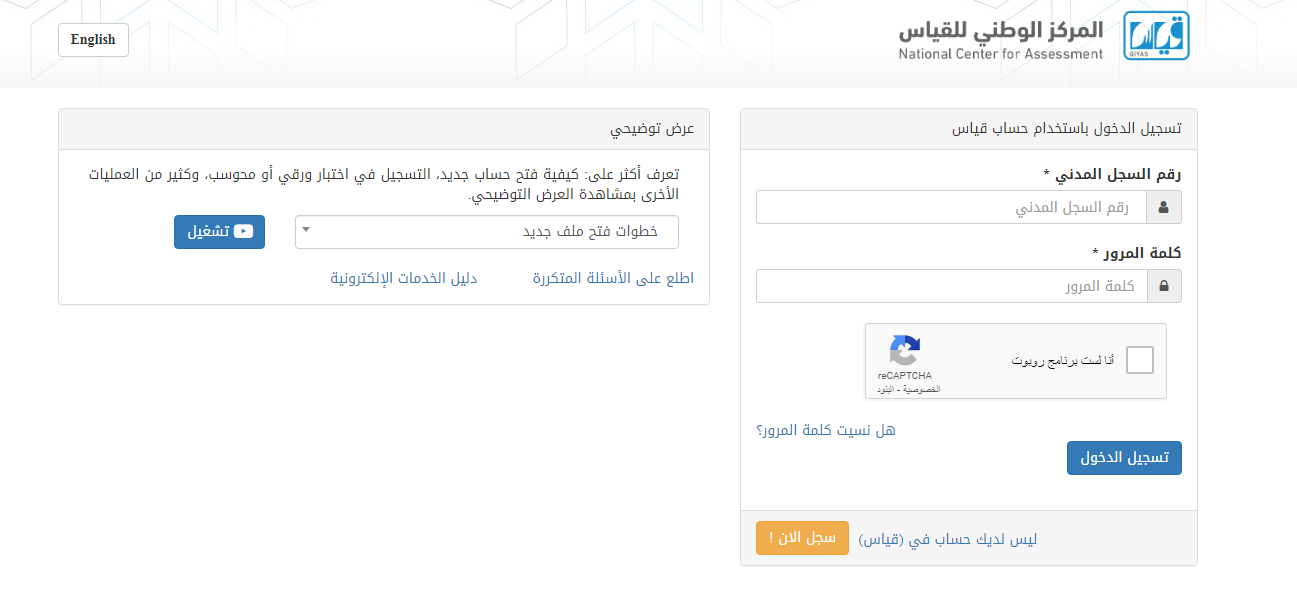Viewport: 1297px width, 601px height.
Task: Open 'اطلع على الأسئلة المتكررة' FAQ link
Action: coord(613,278)
